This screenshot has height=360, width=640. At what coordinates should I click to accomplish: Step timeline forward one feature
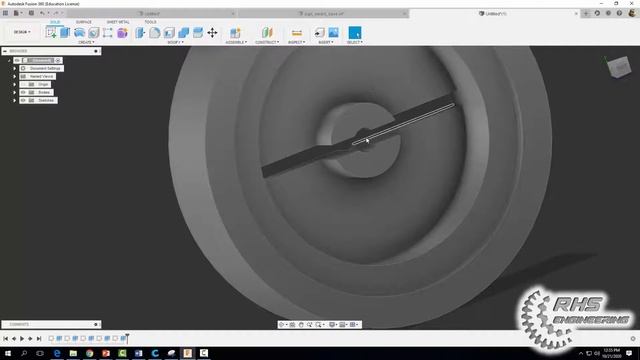click(30, 338)
